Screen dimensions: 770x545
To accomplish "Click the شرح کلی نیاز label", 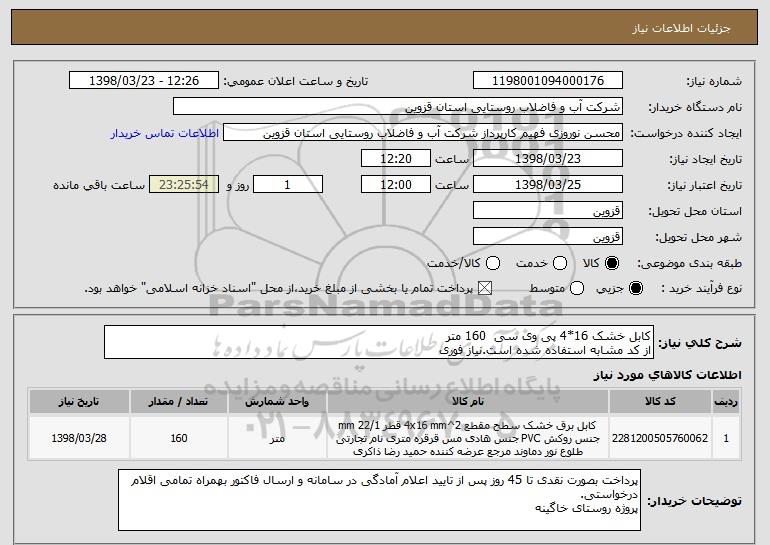I will coord(700,343).
